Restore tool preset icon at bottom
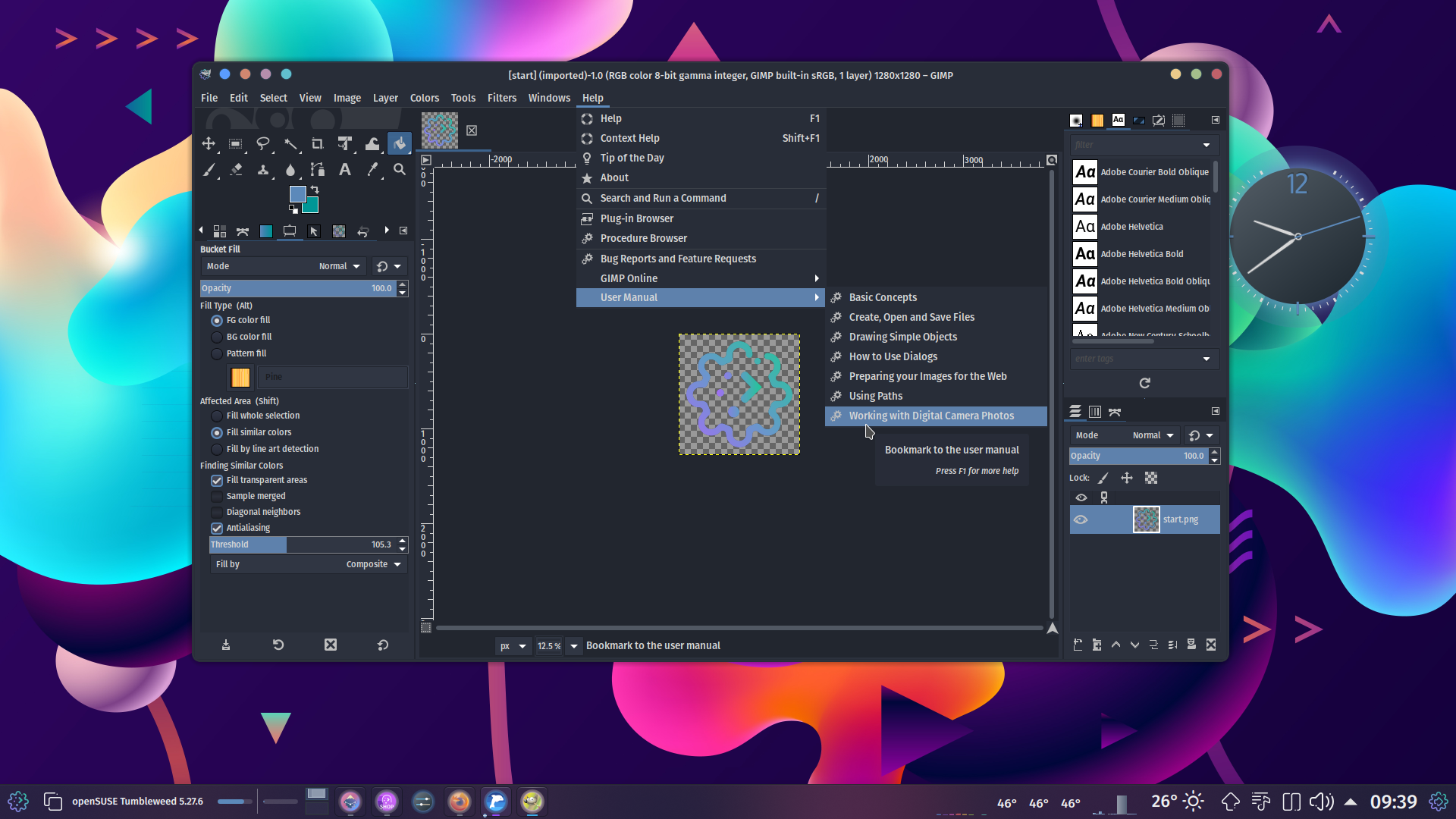This screenshot has height=819, width=1456. coord(278,645)
